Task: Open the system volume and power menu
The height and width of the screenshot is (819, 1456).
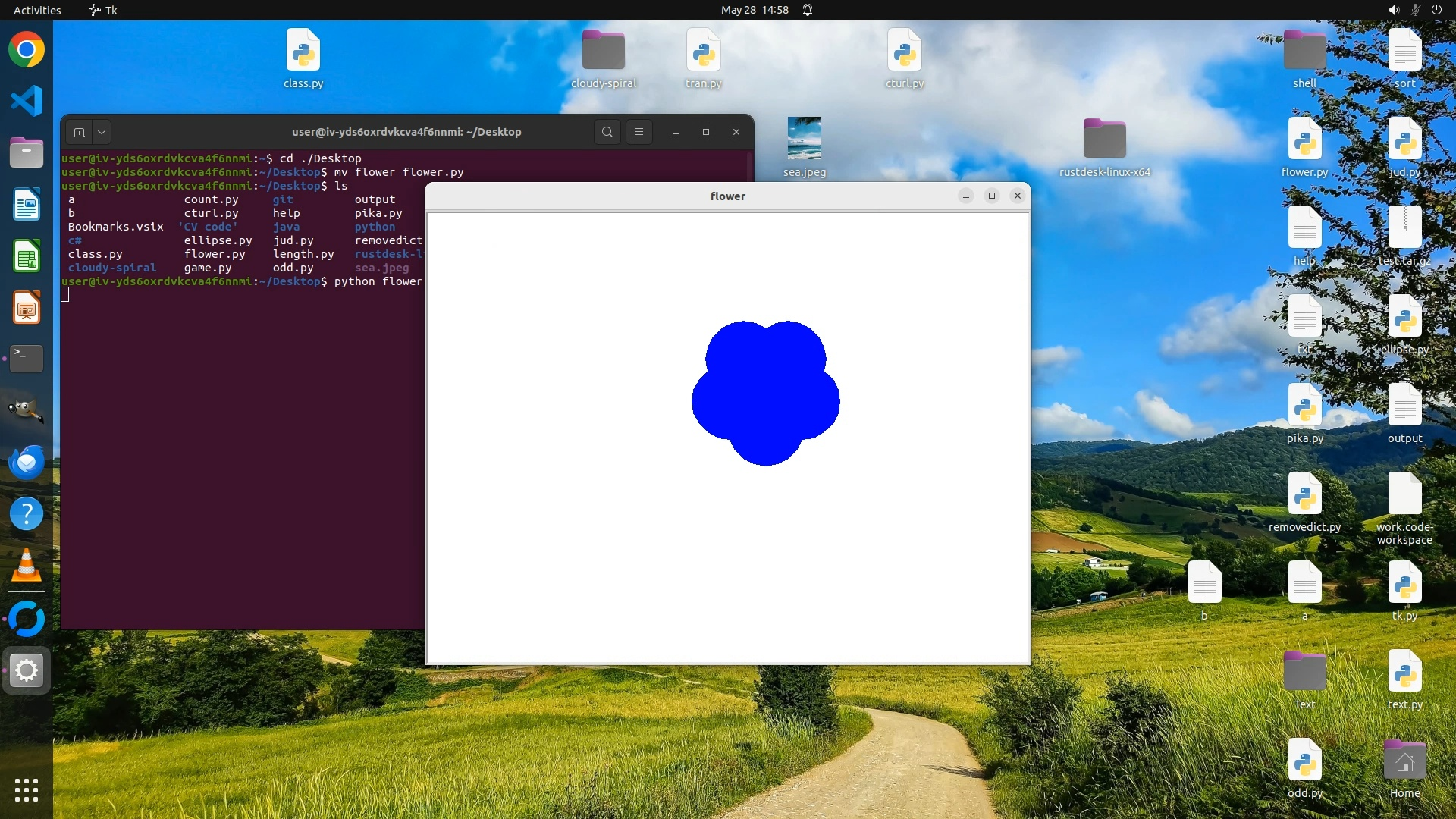Action: (1414, 10)
